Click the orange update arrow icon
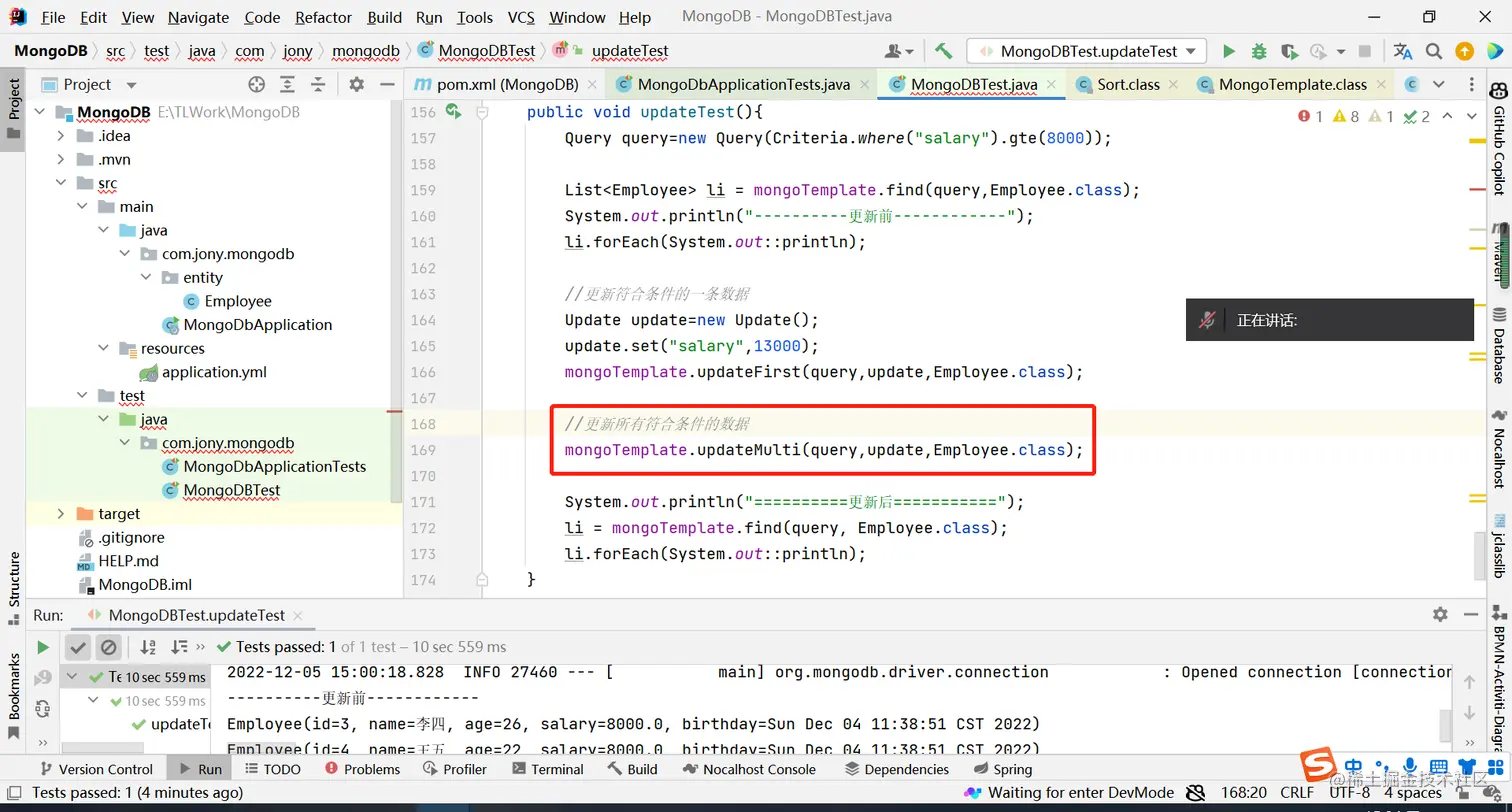Screen dimensions: 1512x812 [1464, 51]
